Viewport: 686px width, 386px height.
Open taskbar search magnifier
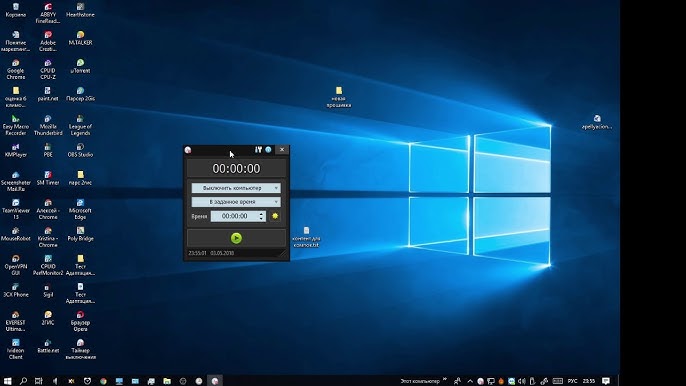(x=23, y=381)
